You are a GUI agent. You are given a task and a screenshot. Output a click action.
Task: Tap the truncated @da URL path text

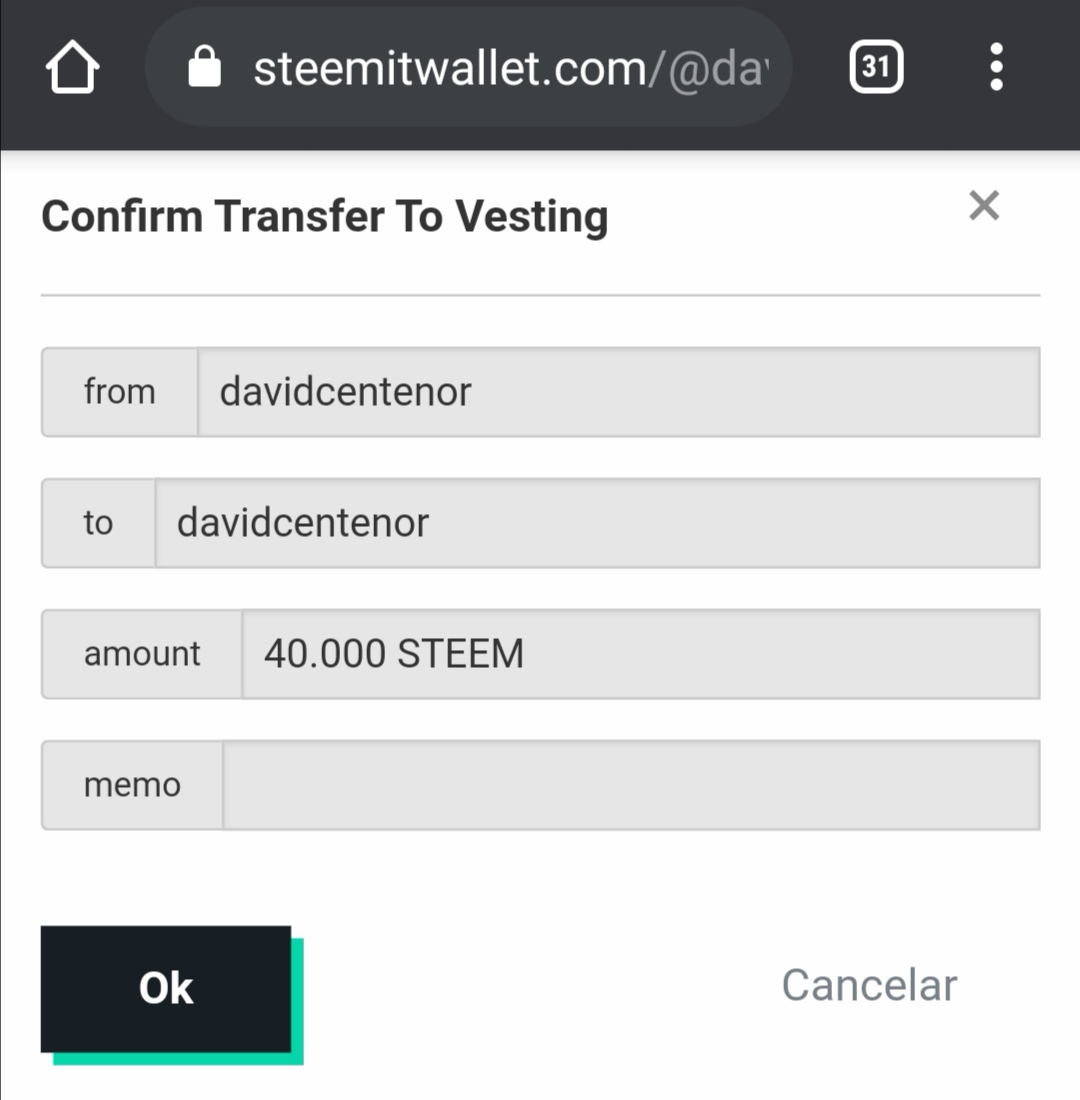[716, 69]
